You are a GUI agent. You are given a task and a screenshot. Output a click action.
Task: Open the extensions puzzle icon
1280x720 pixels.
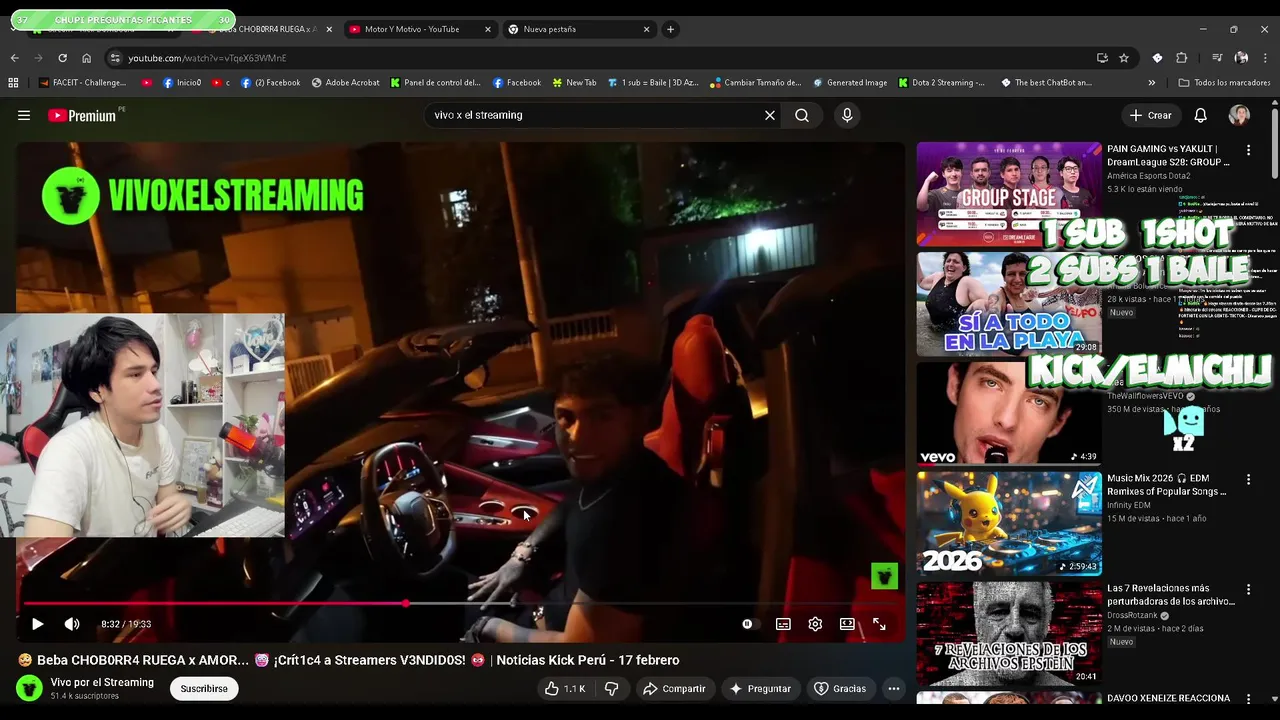tap(1181, 58)
